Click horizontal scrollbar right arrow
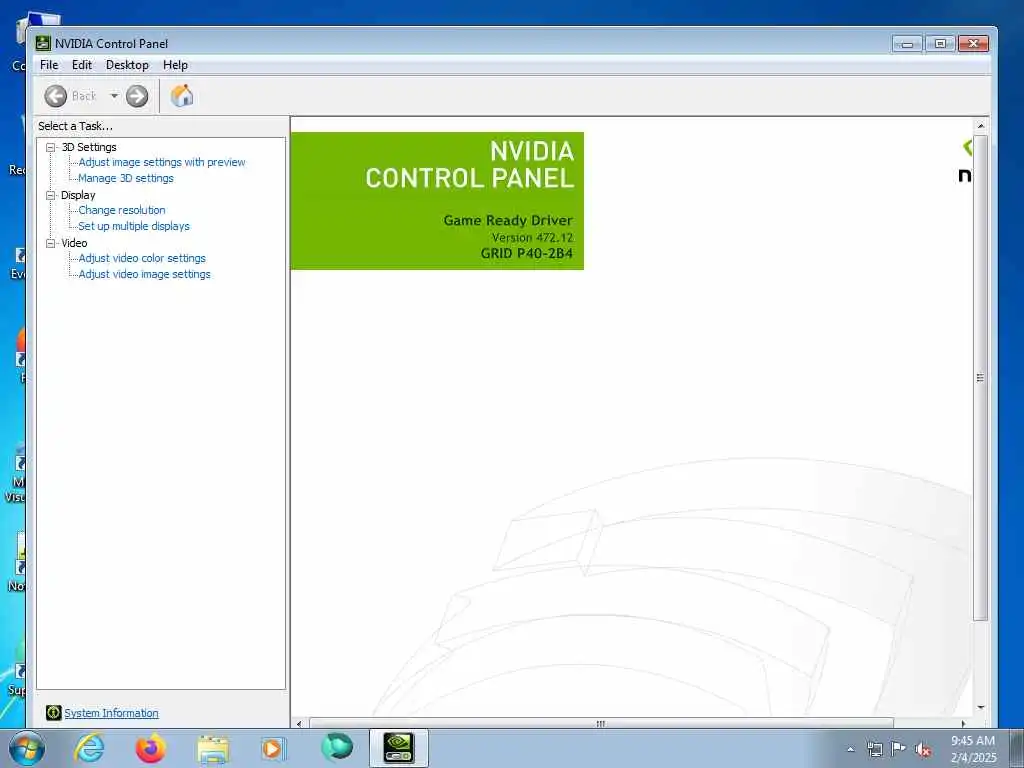Screen dimensions: 1024x768 click(963, 723)
